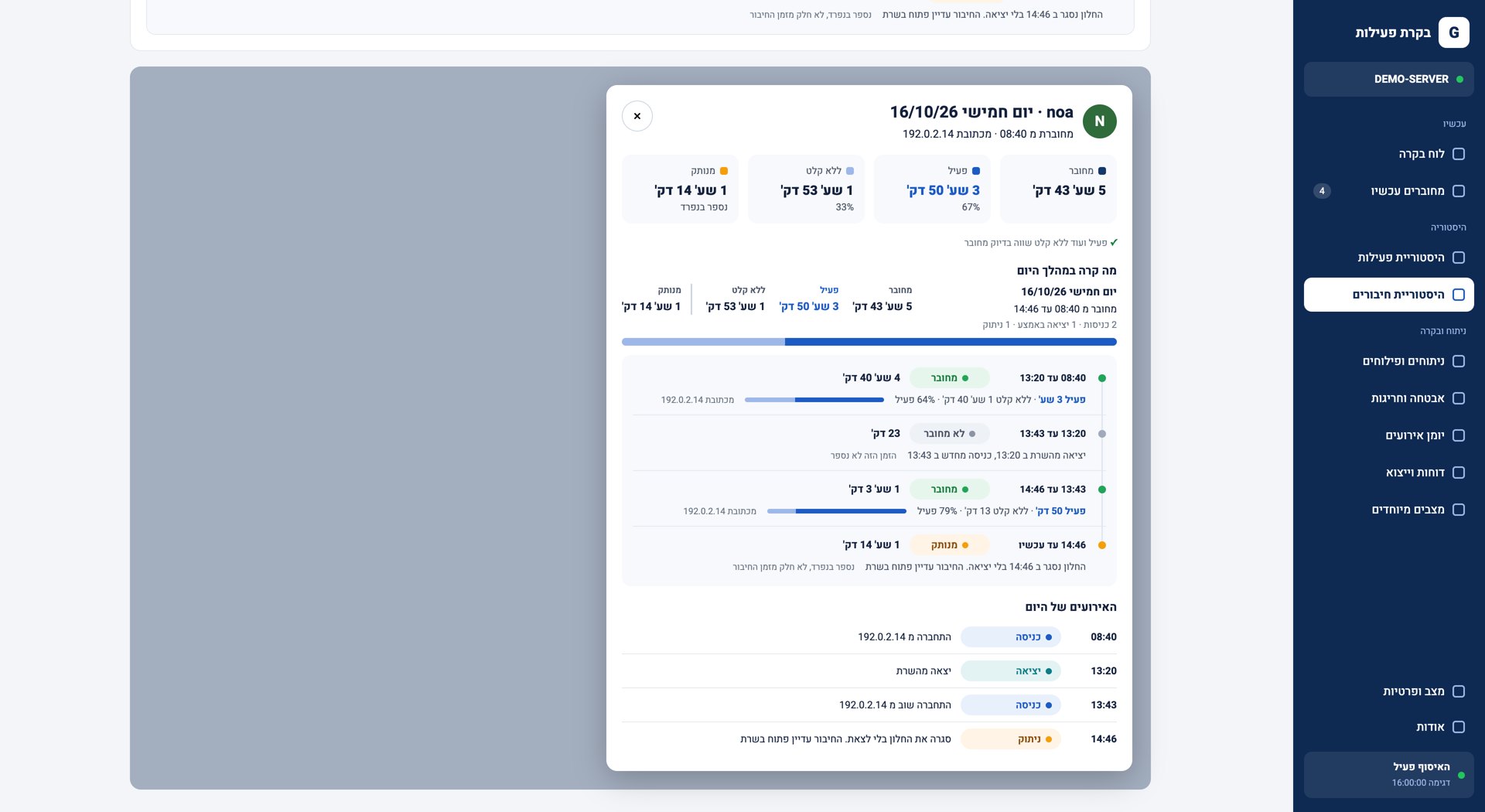Click the פעיל 3 hours 50 minutes summary card

(x=932, y=189)
